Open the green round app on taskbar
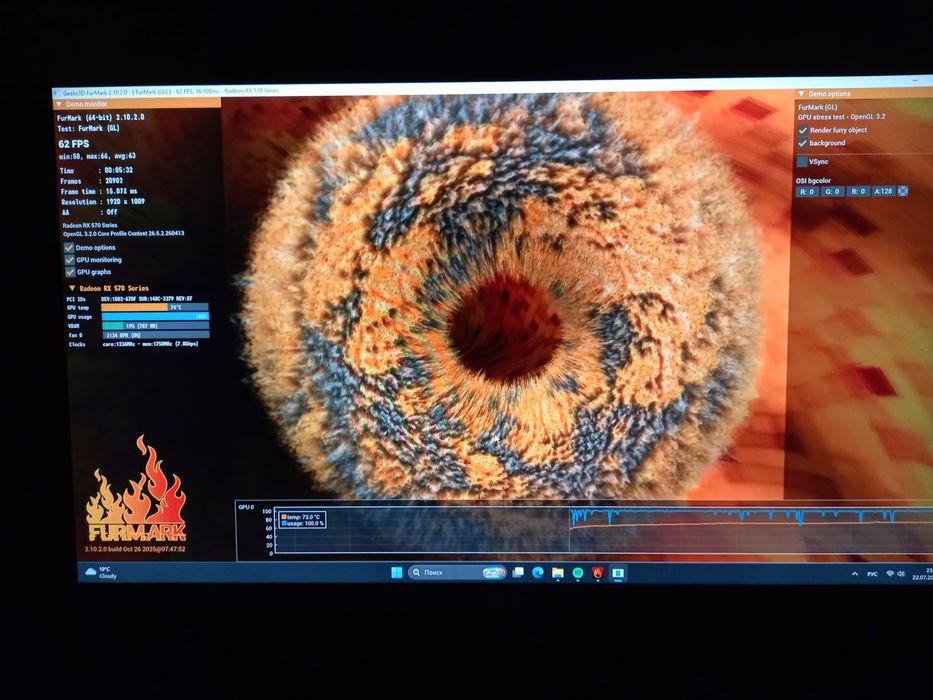 [x=578, y=573]
